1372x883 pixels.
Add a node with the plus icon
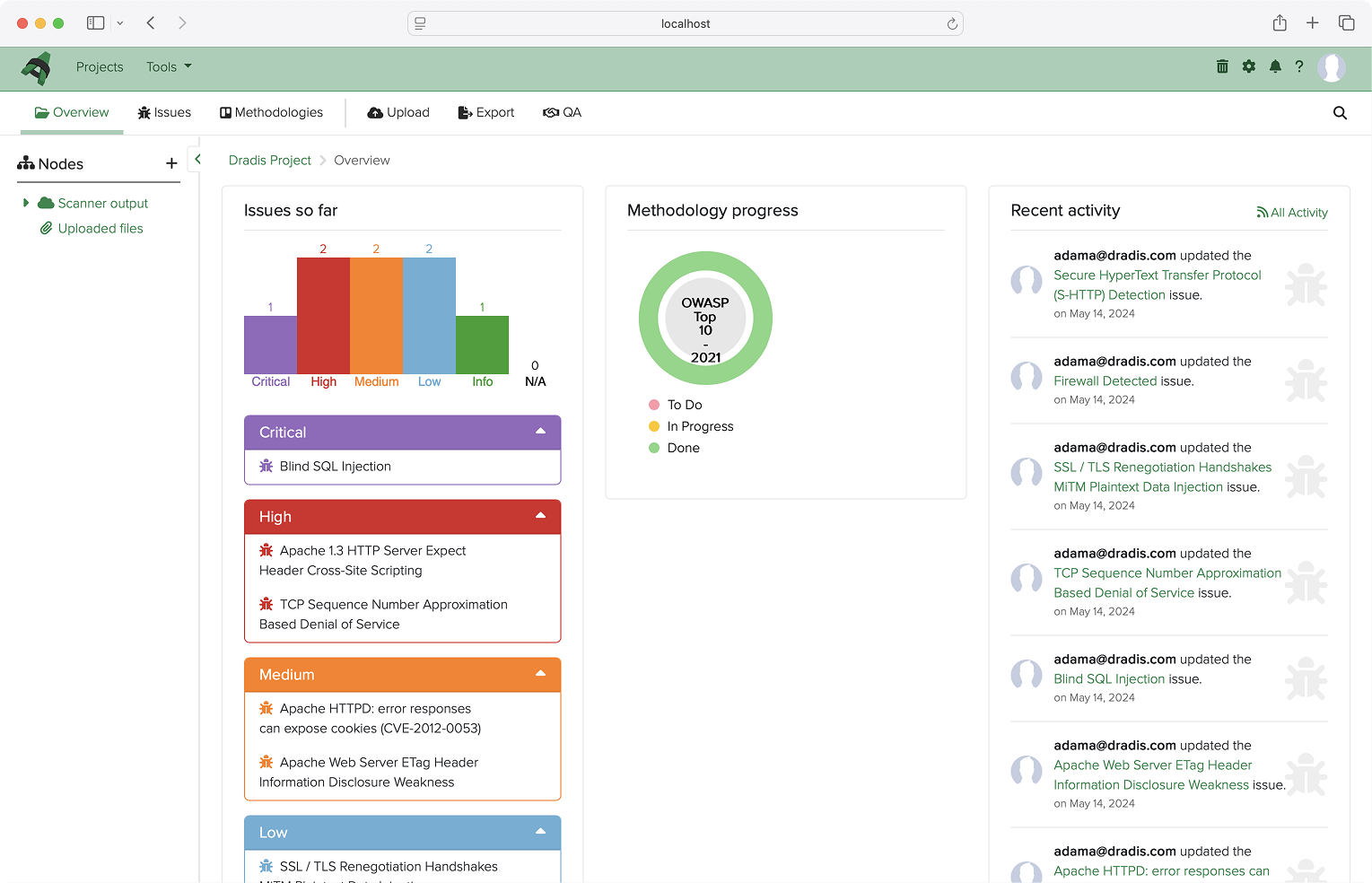(170, 163)
